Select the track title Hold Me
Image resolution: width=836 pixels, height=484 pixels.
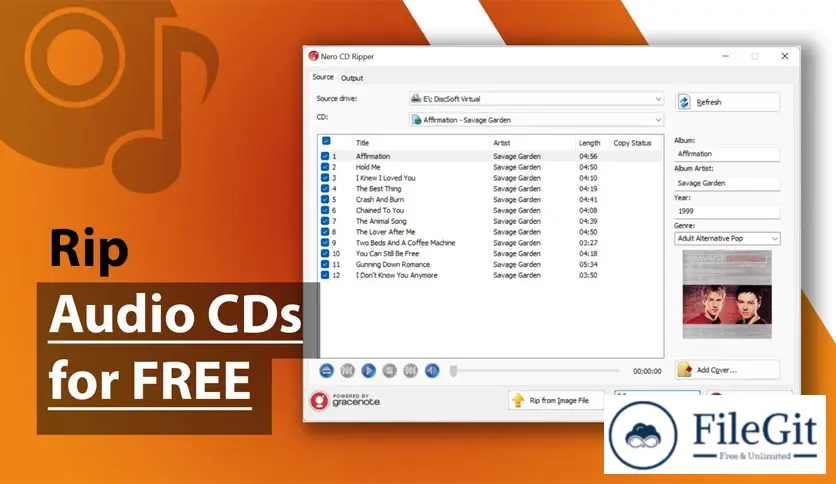pos(368,167)
